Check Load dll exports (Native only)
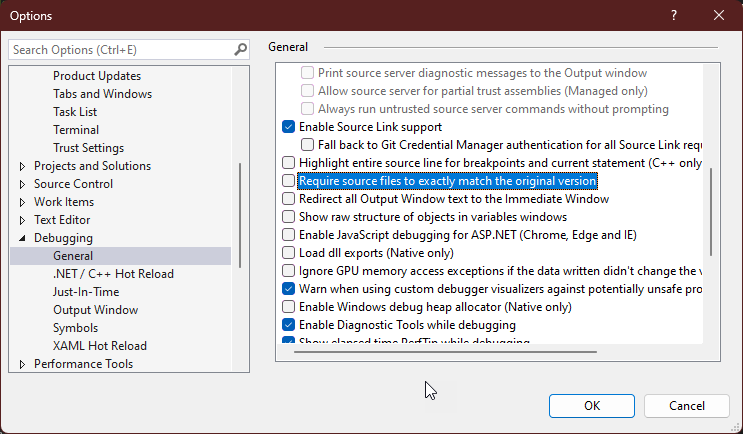 click(288, 253)
